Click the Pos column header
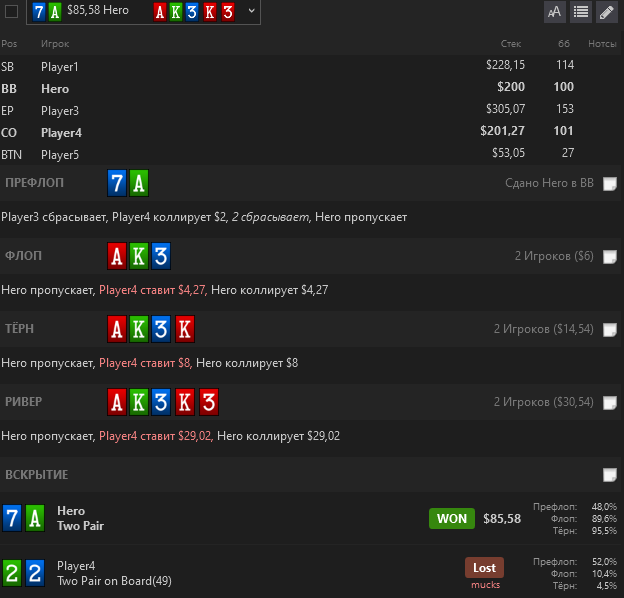624x598 pixels. click(9, 44)
